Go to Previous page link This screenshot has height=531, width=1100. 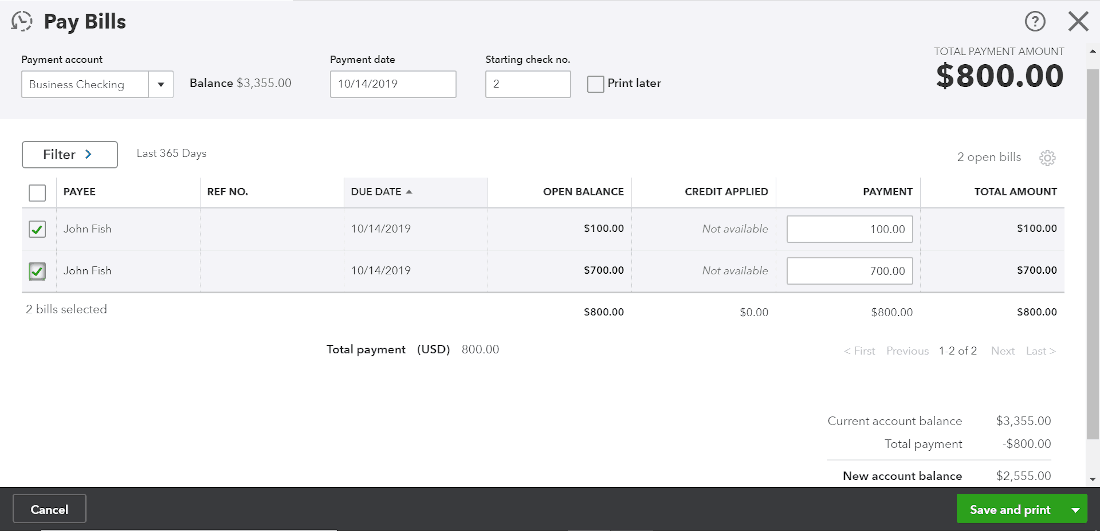coord(907,351)
